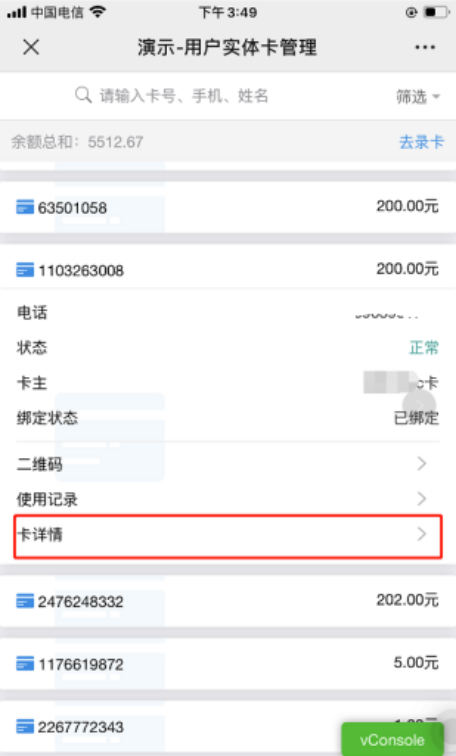
Task: Open 卡详情 via its arrow
Action: [x=422, y=534]
